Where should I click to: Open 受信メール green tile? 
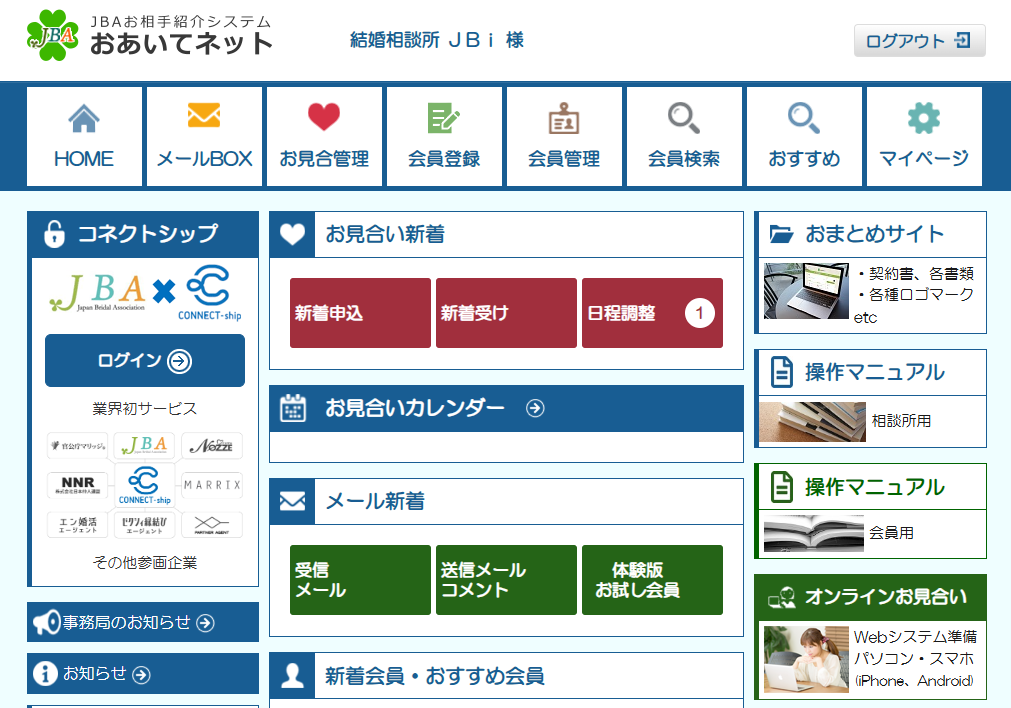coord(360,580)
